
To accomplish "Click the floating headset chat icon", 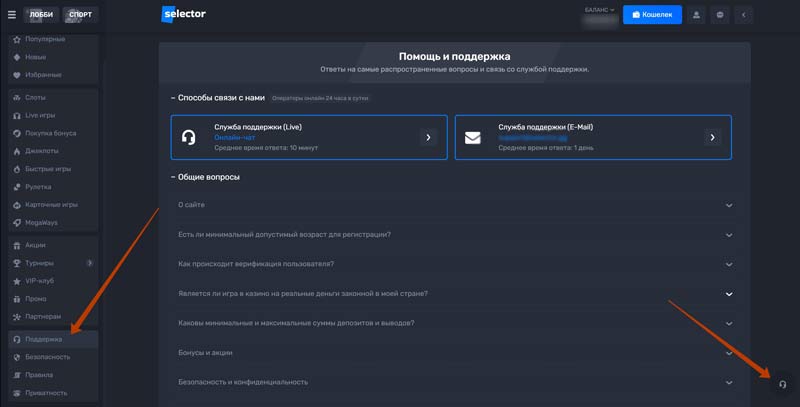I will [782, 385].
